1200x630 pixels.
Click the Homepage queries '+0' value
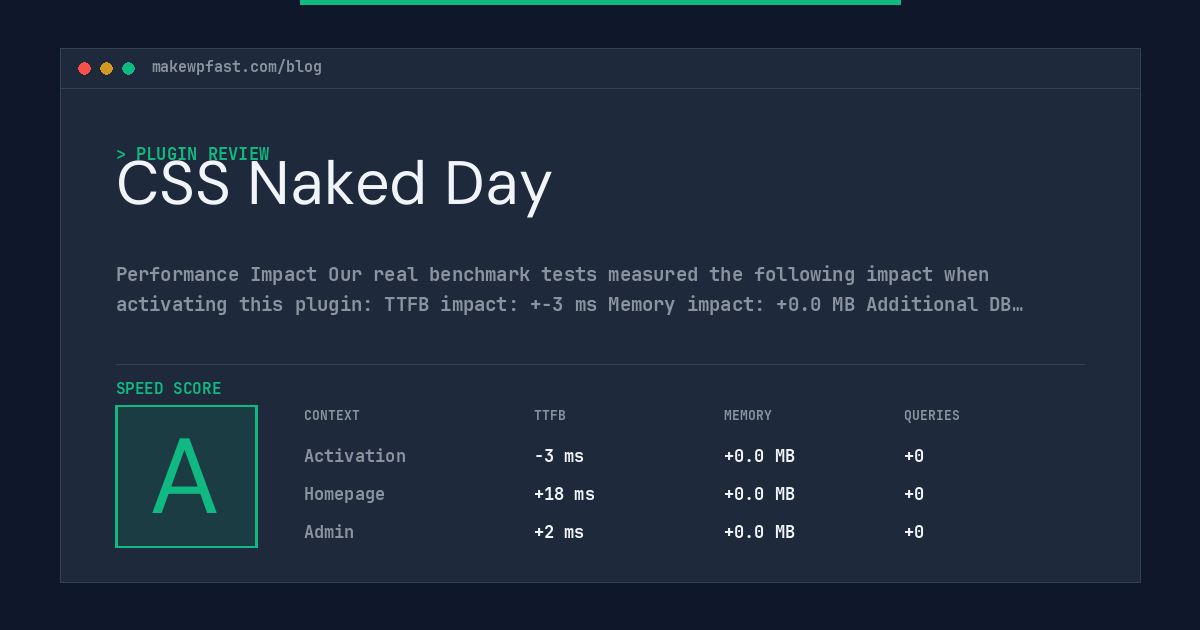(914, 494)
